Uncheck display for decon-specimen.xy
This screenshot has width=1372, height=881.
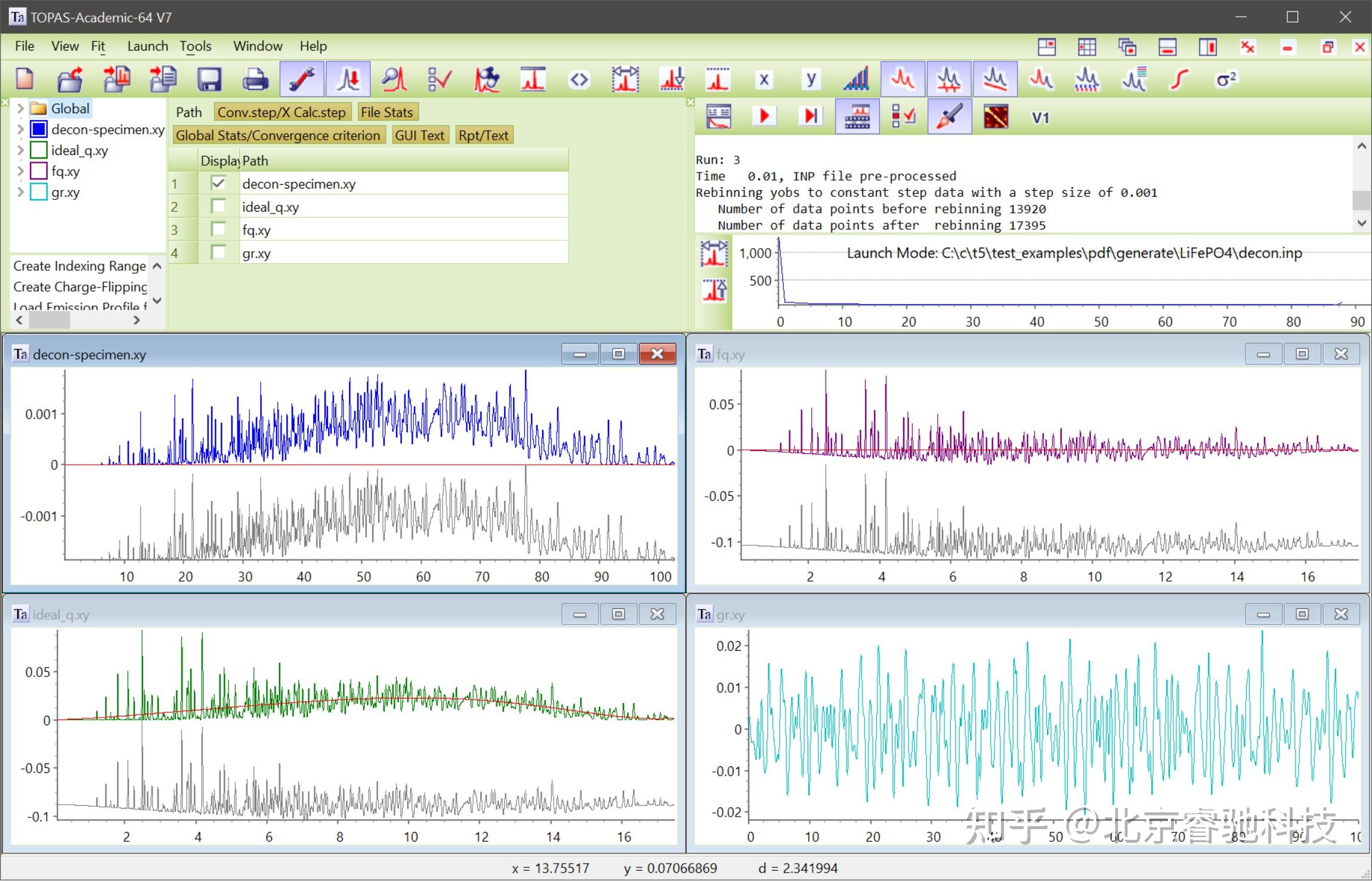point(218,183)
